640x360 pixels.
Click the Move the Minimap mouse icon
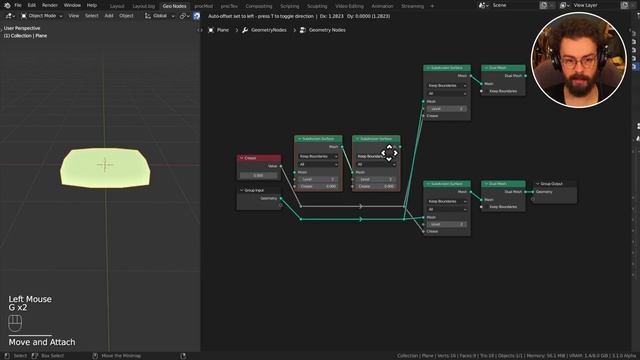coord(95,356)
